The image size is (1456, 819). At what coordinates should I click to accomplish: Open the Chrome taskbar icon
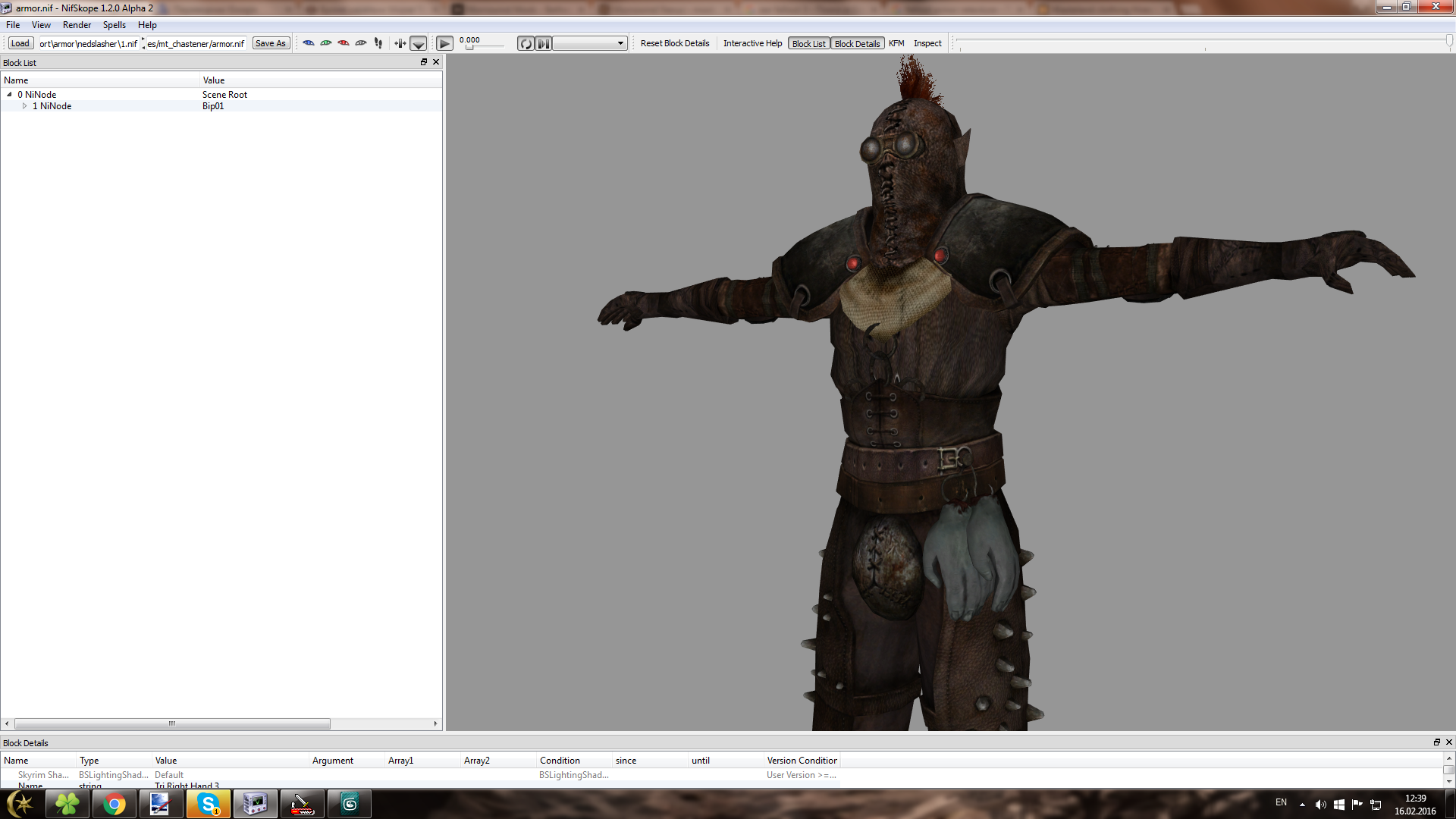pos(115,804)
